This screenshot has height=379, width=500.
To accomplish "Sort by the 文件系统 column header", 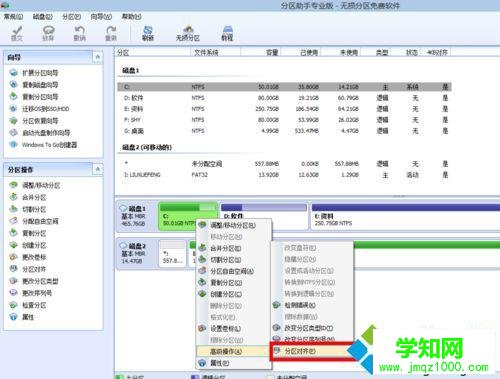I will coord(215,52).
